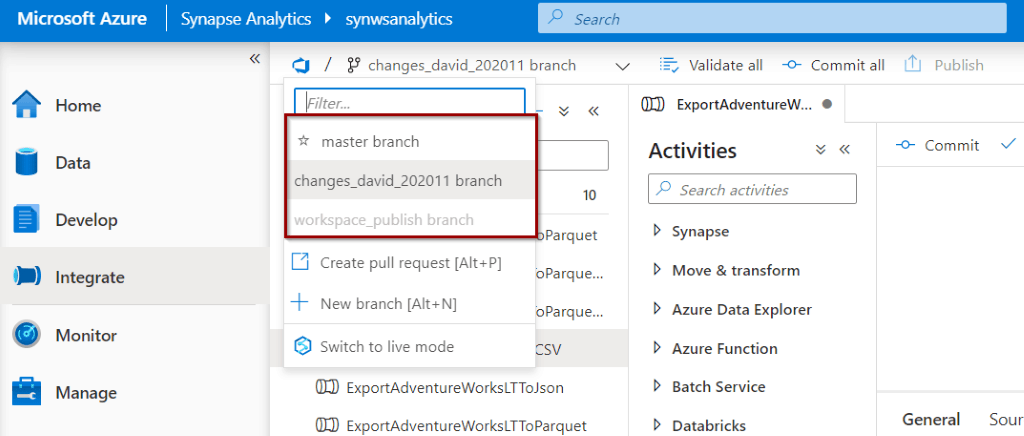This screenshot has width=1024, height=436.
Task: Collapse the Activities pane with double chevron
Action: pos(844,150)
